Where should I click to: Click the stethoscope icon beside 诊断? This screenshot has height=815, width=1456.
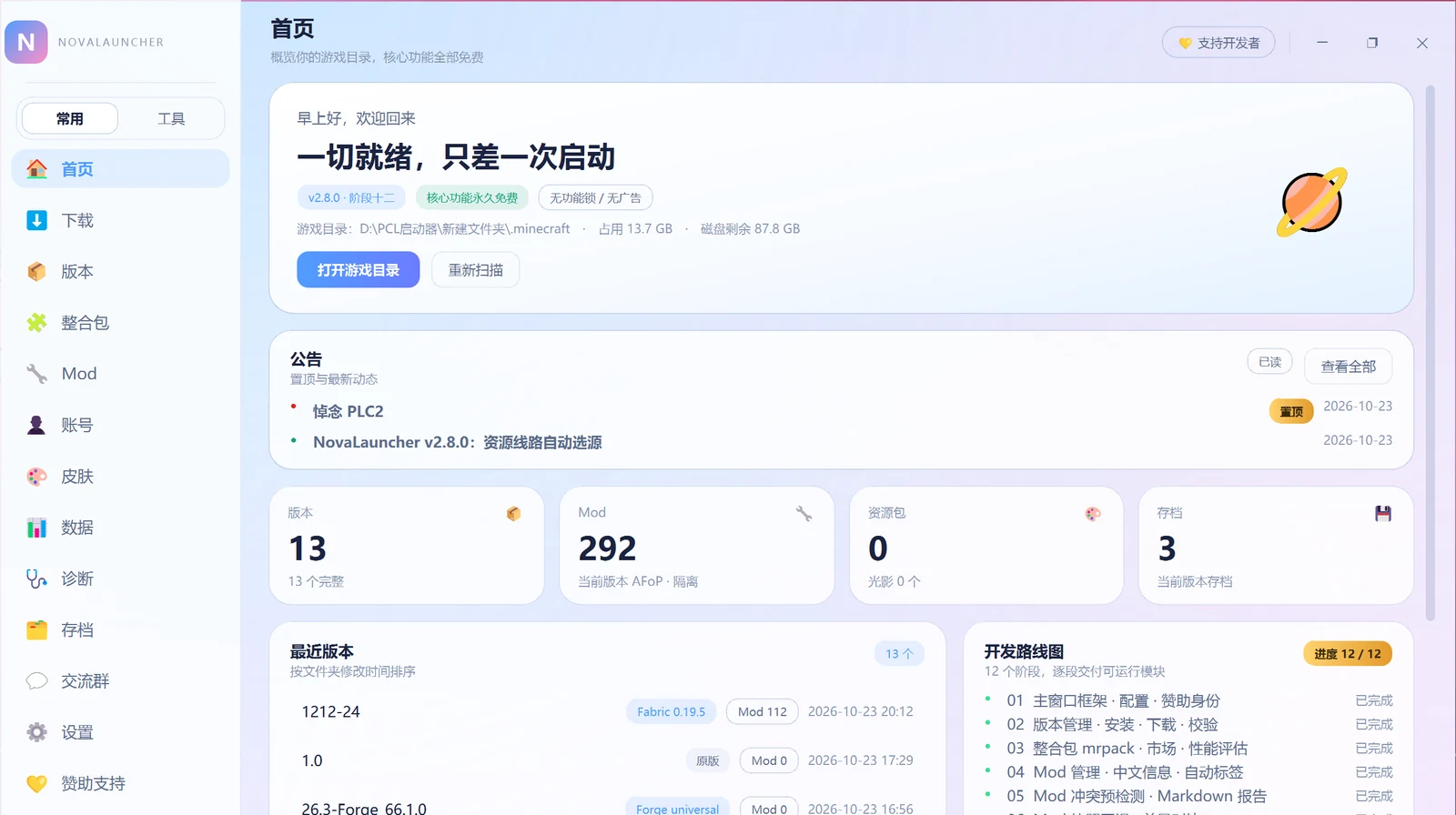[x=36, y=579]
